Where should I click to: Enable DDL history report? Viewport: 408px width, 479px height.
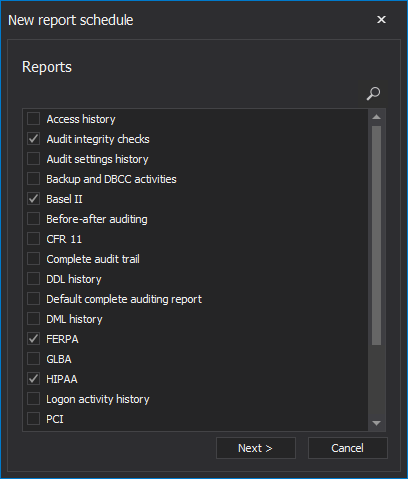33,279
